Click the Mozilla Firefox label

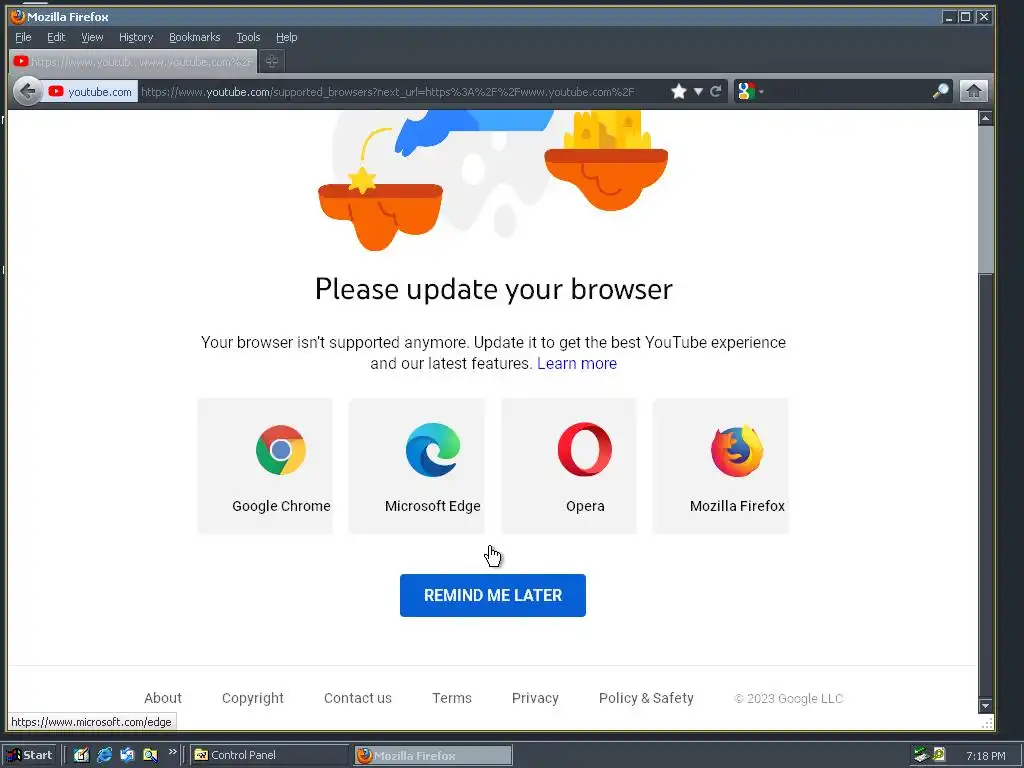click(737, 506)
